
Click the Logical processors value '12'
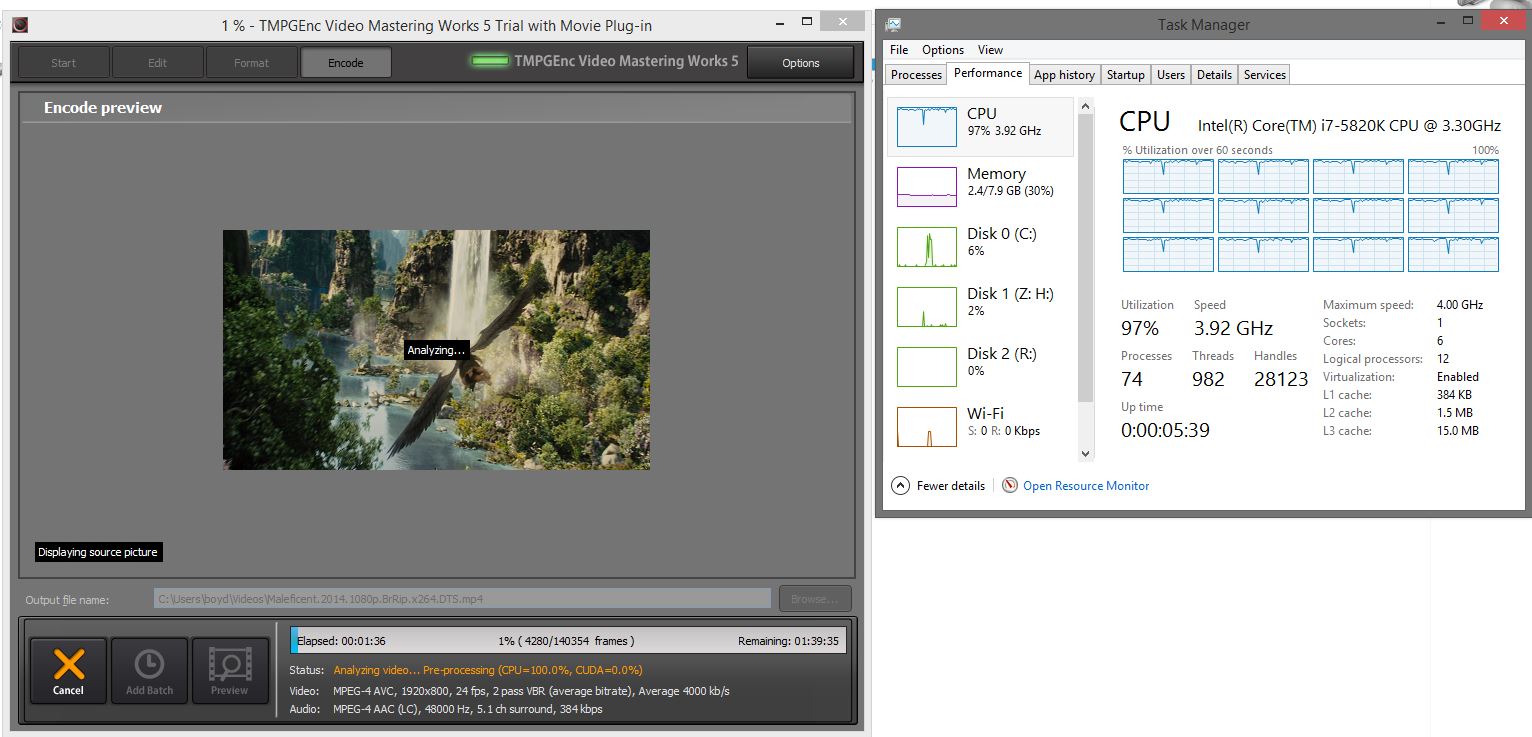tap(1443, 359)
